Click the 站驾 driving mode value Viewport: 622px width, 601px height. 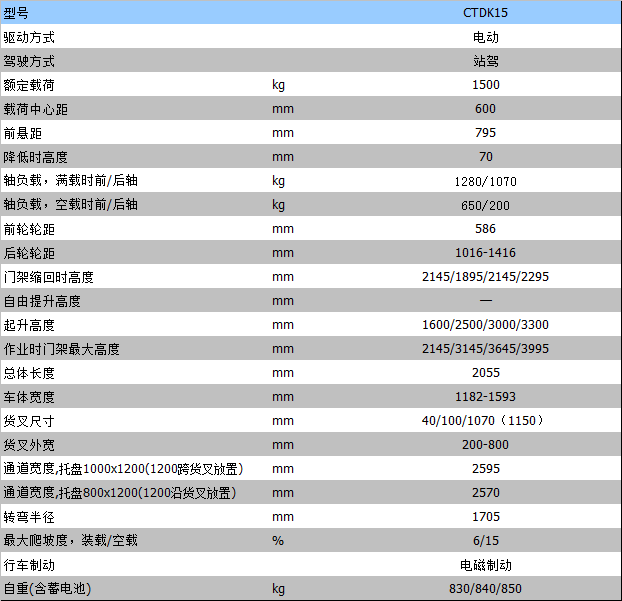point(485,61)
